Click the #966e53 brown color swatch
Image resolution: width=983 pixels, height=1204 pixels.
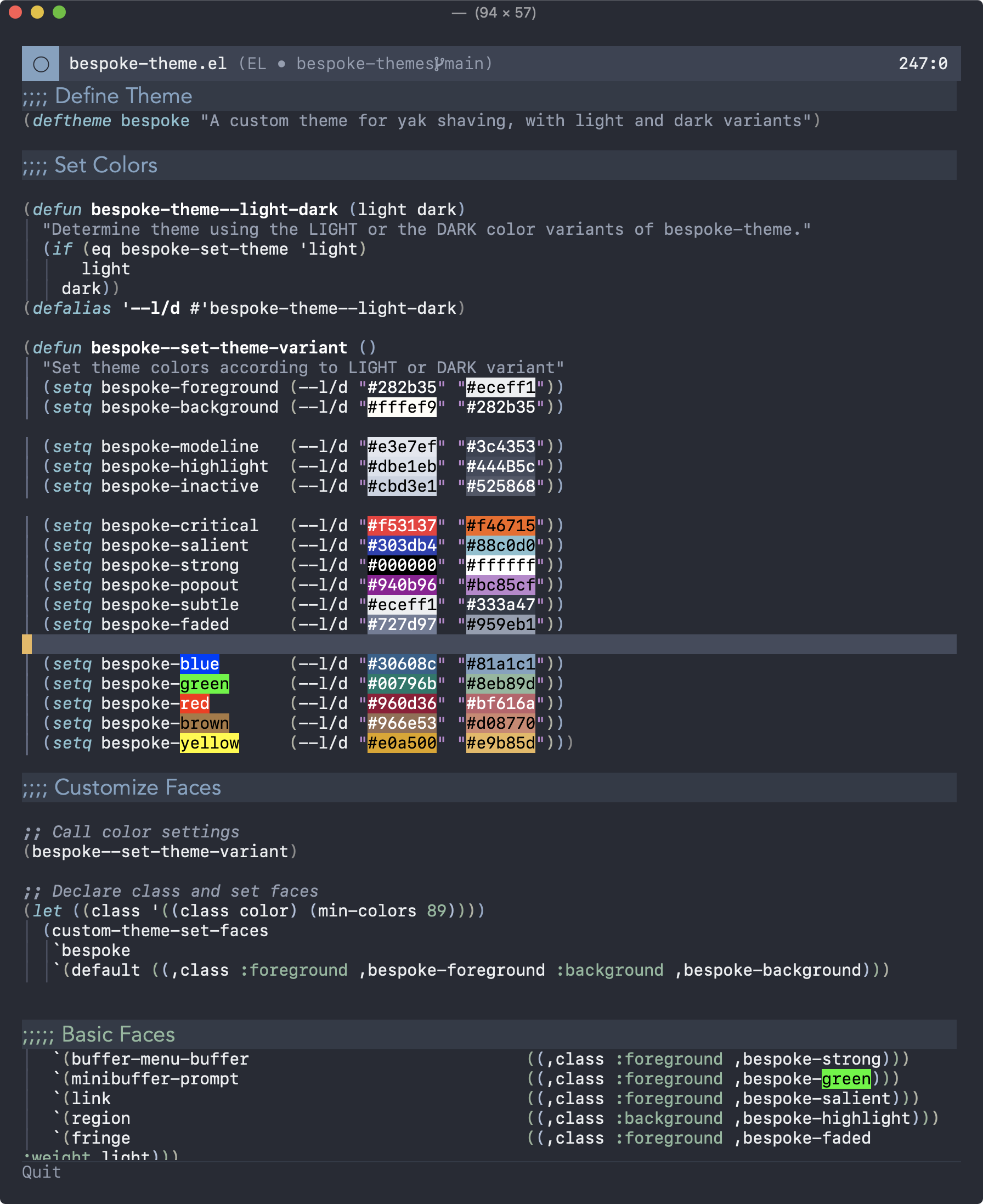tap(402, 723)
